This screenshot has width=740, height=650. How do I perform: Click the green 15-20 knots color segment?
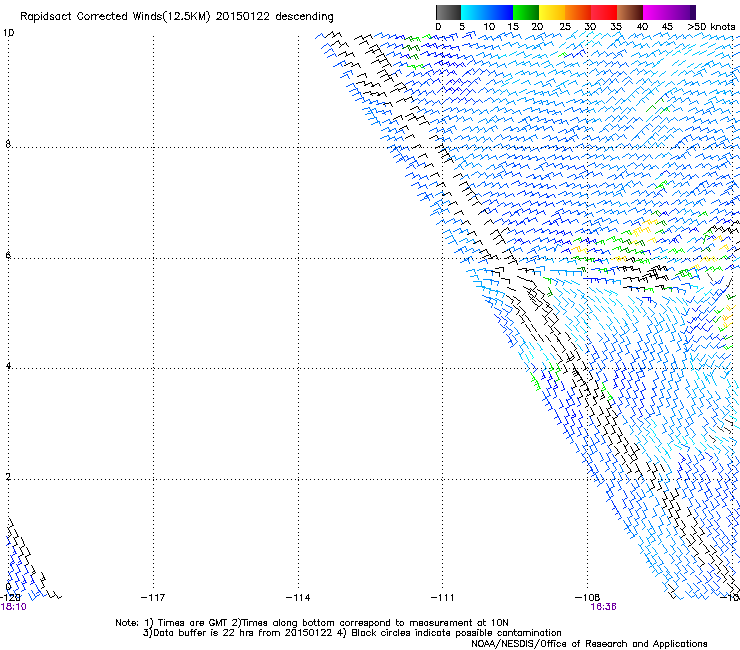tap(526, 12)
